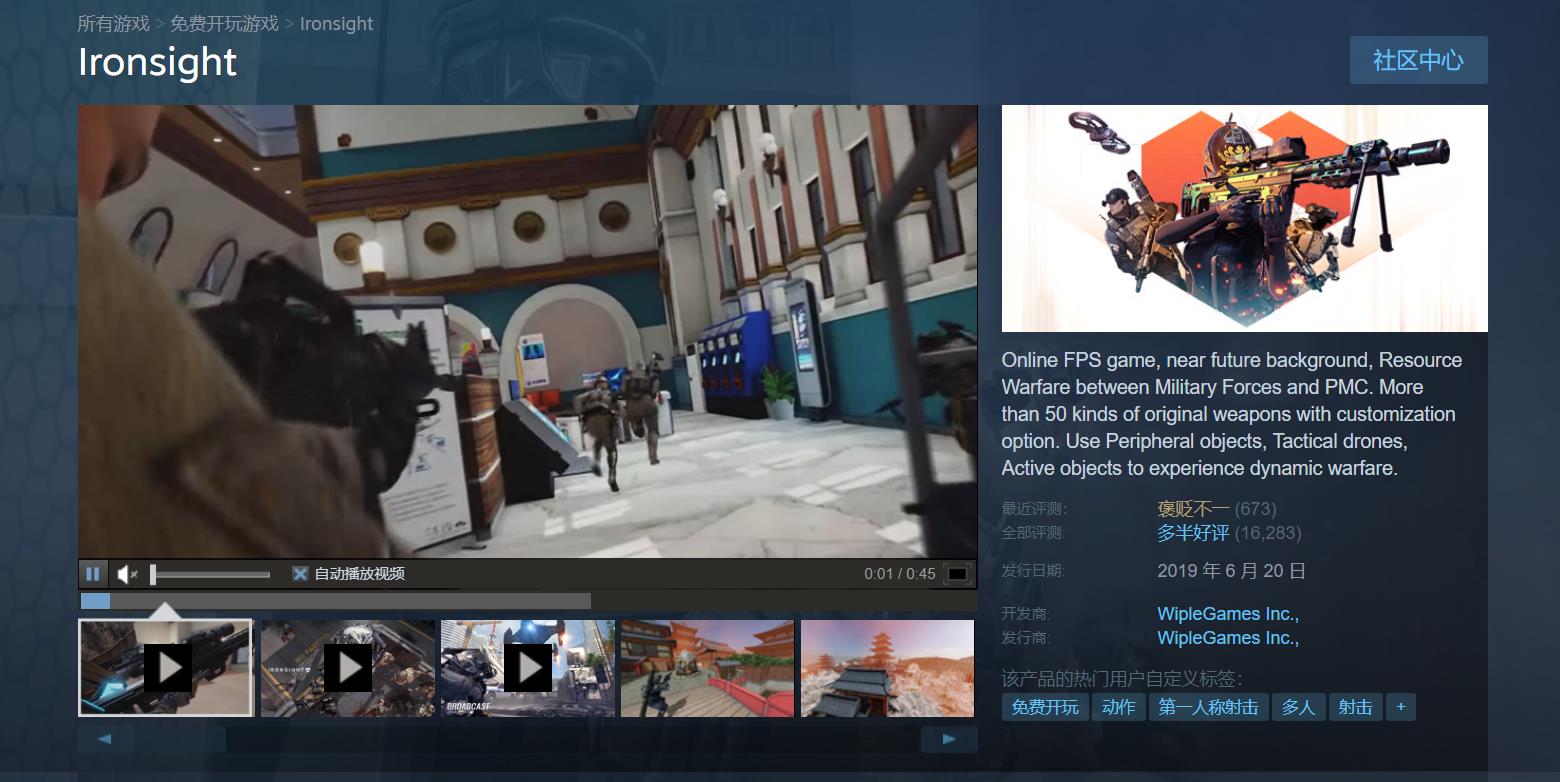Click the release date 2019 年 6 月 20 日
The width and height of the screenshot is (1560, 782).
coord(1232,571)
